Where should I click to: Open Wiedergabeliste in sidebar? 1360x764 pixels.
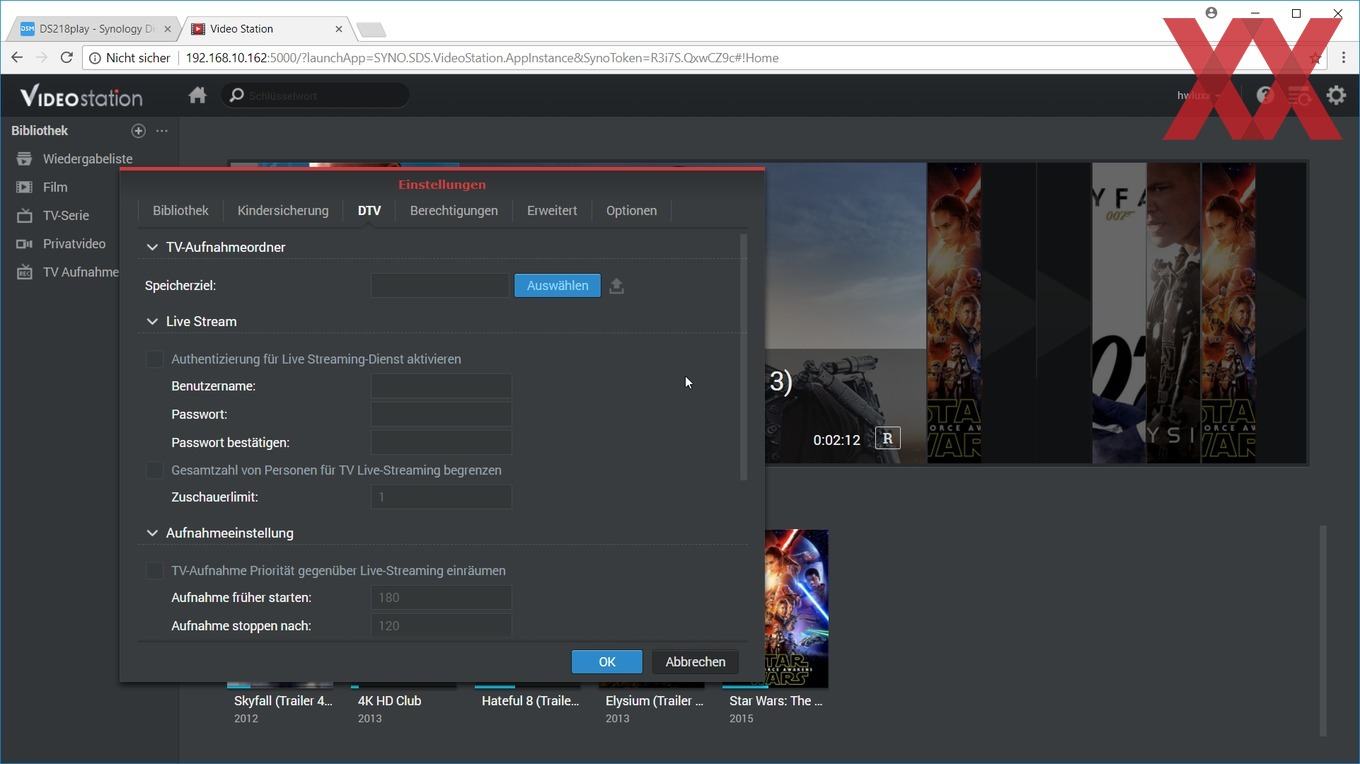tap(89, 159)
